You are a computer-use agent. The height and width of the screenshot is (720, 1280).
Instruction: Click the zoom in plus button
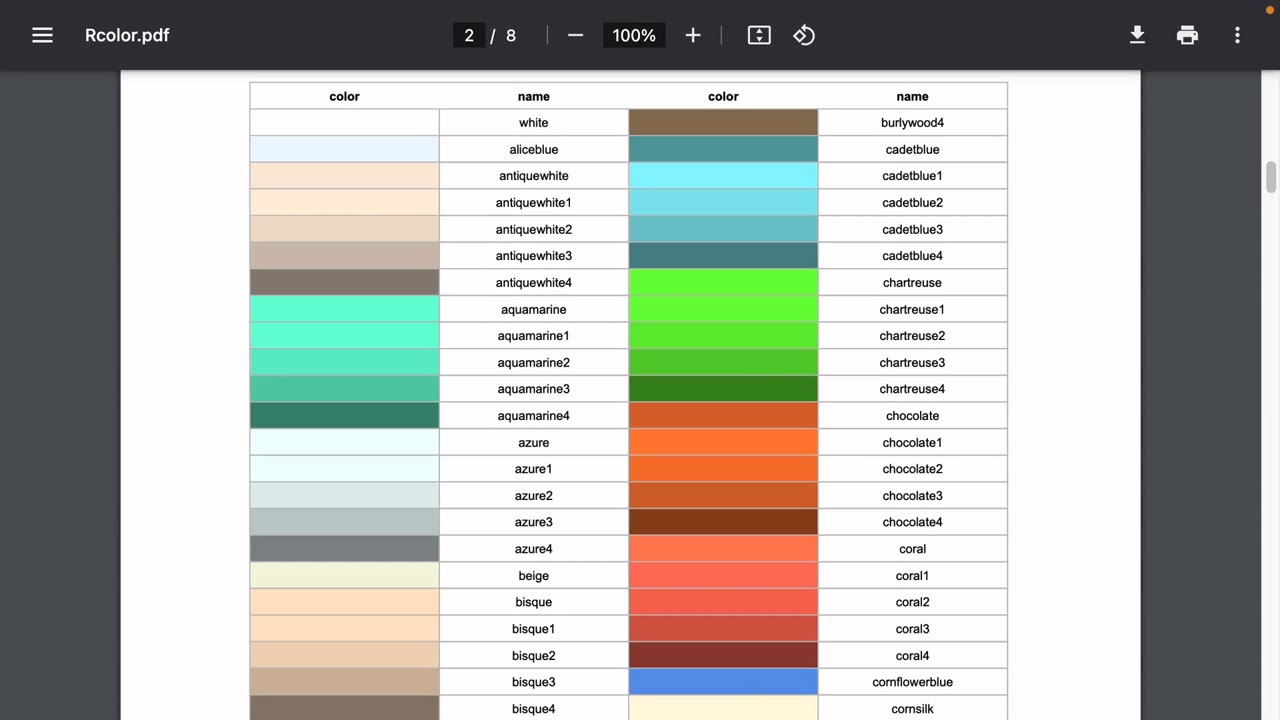pos(693,35)
